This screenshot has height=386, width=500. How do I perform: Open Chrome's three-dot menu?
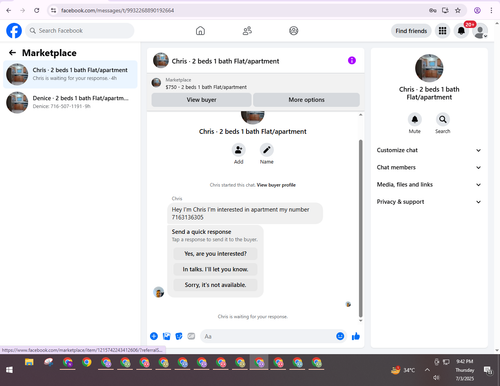pos(491,10)
